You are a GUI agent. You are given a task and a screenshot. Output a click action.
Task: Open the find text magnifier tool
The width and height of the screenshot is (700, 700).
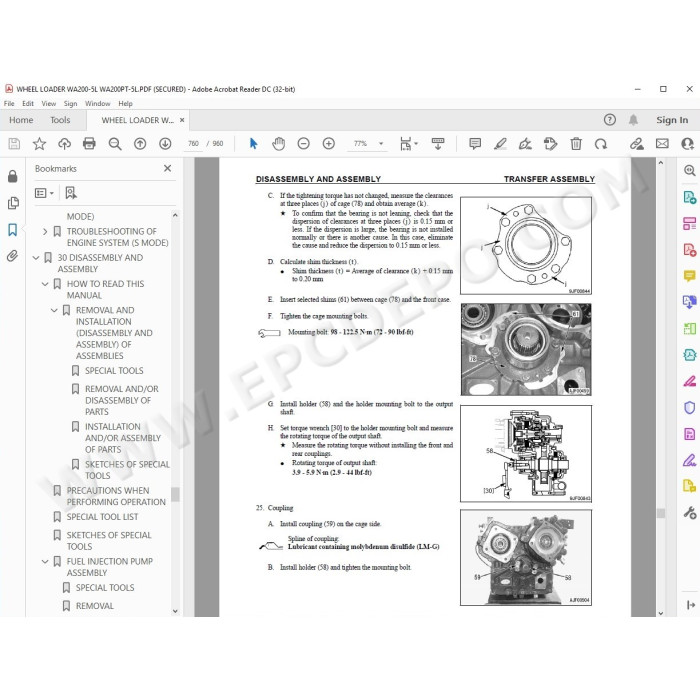click(x=115, y=144)
